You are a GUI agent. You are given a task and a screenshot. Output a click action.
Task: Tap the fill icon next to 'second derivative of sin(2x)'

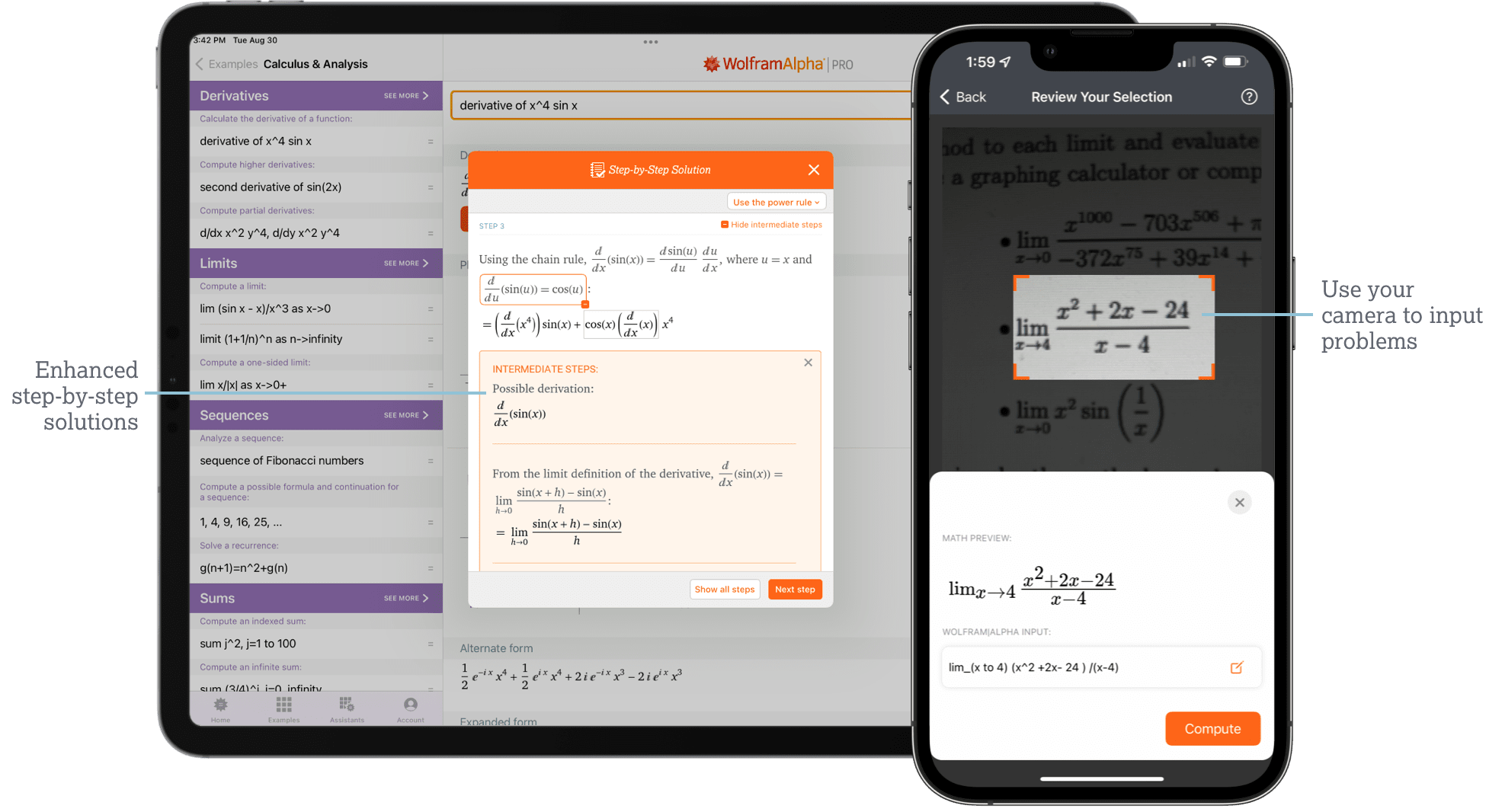pos(430,187)
